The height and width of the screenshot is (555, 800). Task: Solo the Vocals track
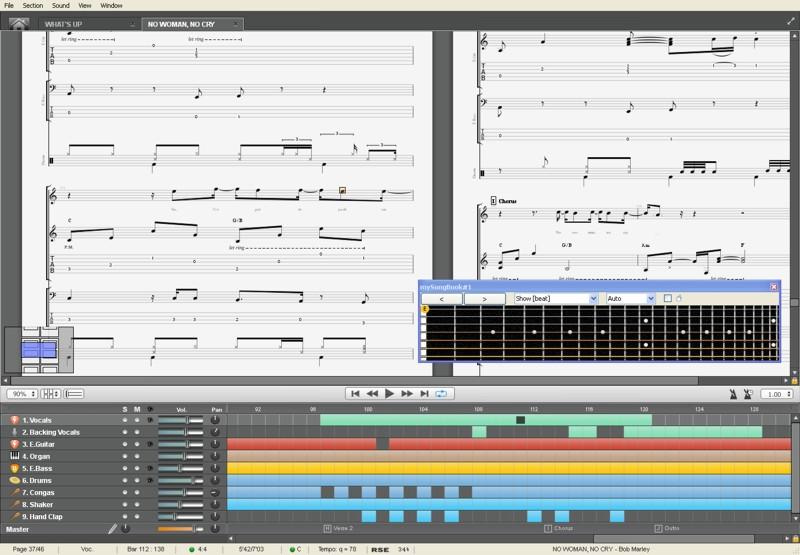click(x=125, y=420)
